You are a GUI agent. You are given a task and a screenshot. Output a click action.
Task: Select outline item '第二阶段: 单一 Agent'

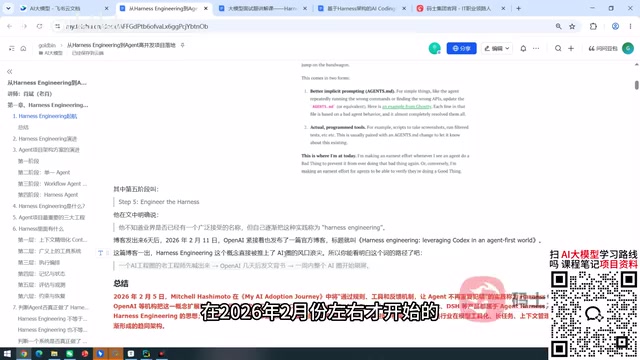pos(44,172)
